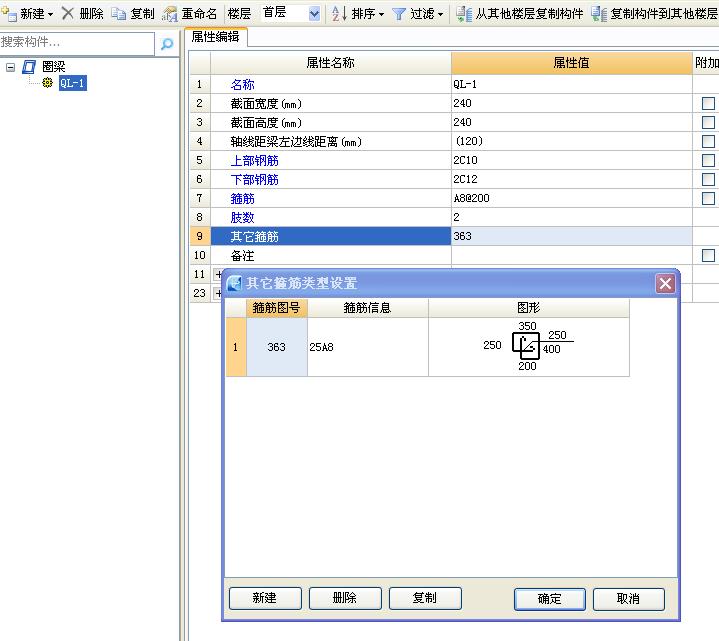Click the 箍筋图号 cell 363
This screenshot has height=641, width=719.
pyautogui.click(x=277, y=347)
